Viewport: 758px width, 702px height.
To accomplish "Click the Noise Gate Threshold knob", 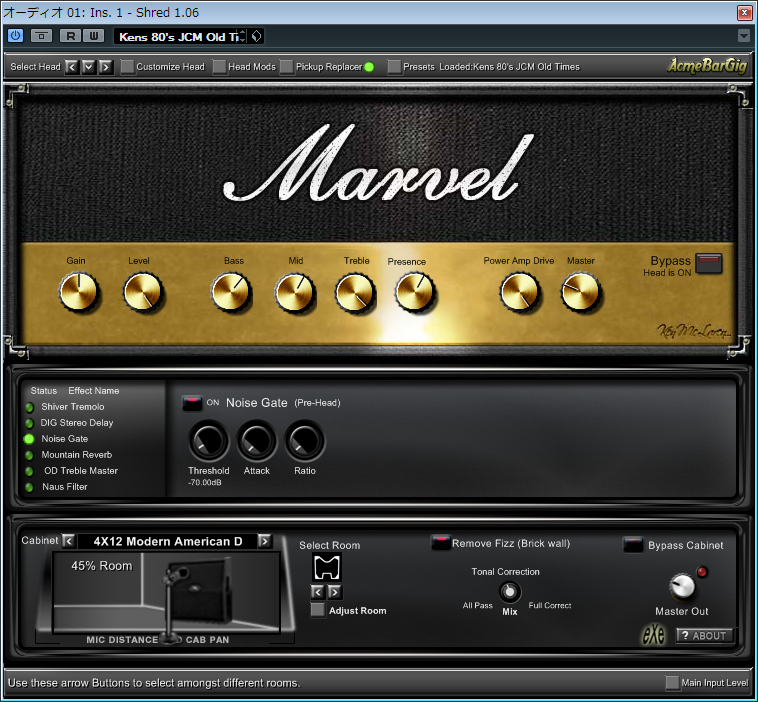I will [209, 440].
